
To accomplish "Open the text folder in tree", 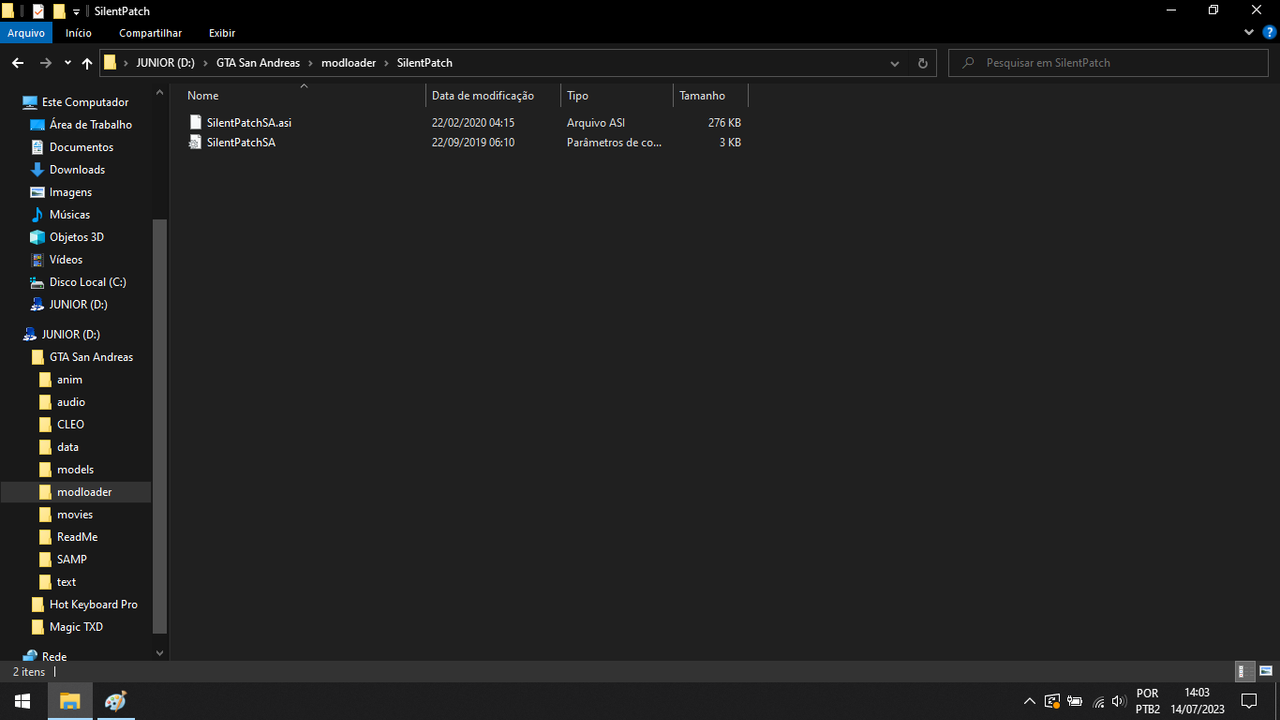I will pos(66,582).
